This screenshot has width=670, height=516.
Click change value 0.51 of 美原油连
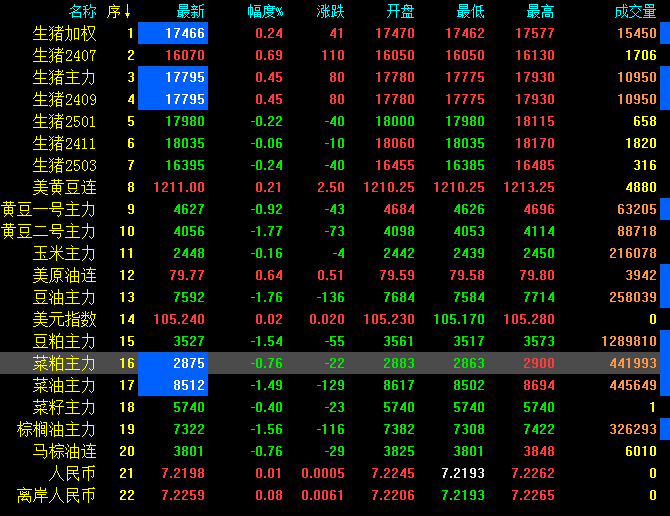[330, 275]
